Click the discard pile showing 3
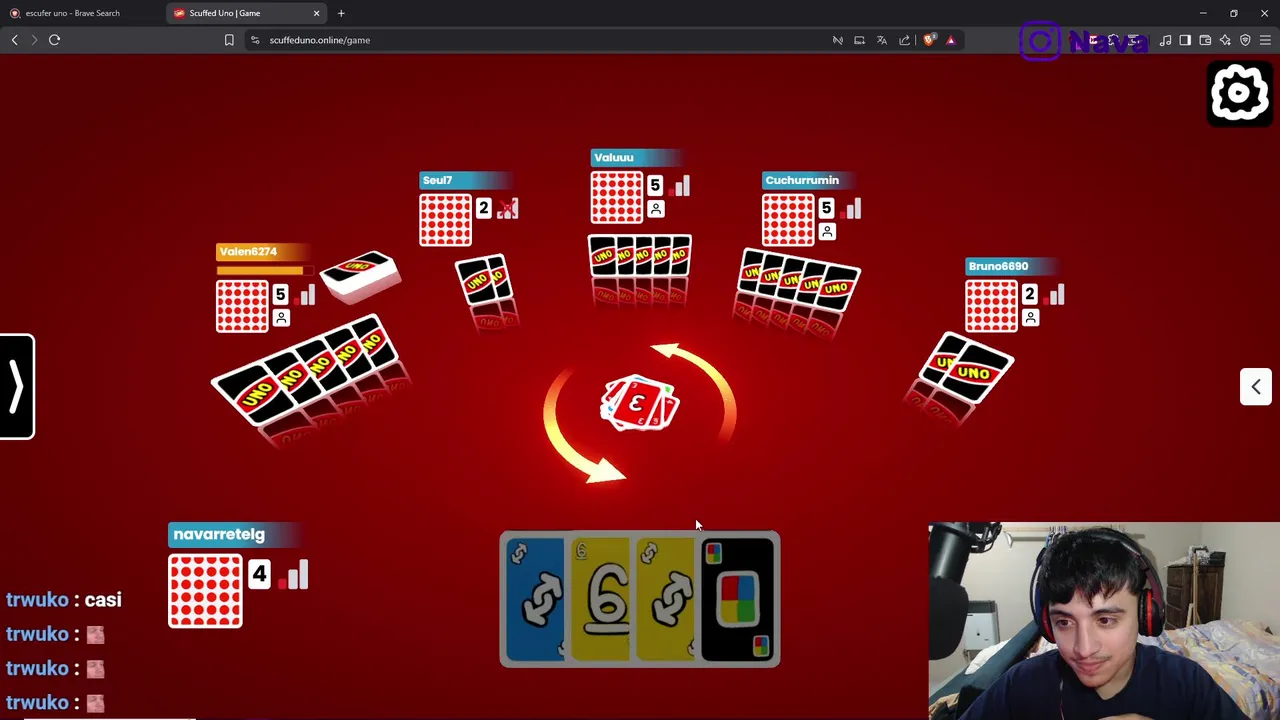 point(639,405)
